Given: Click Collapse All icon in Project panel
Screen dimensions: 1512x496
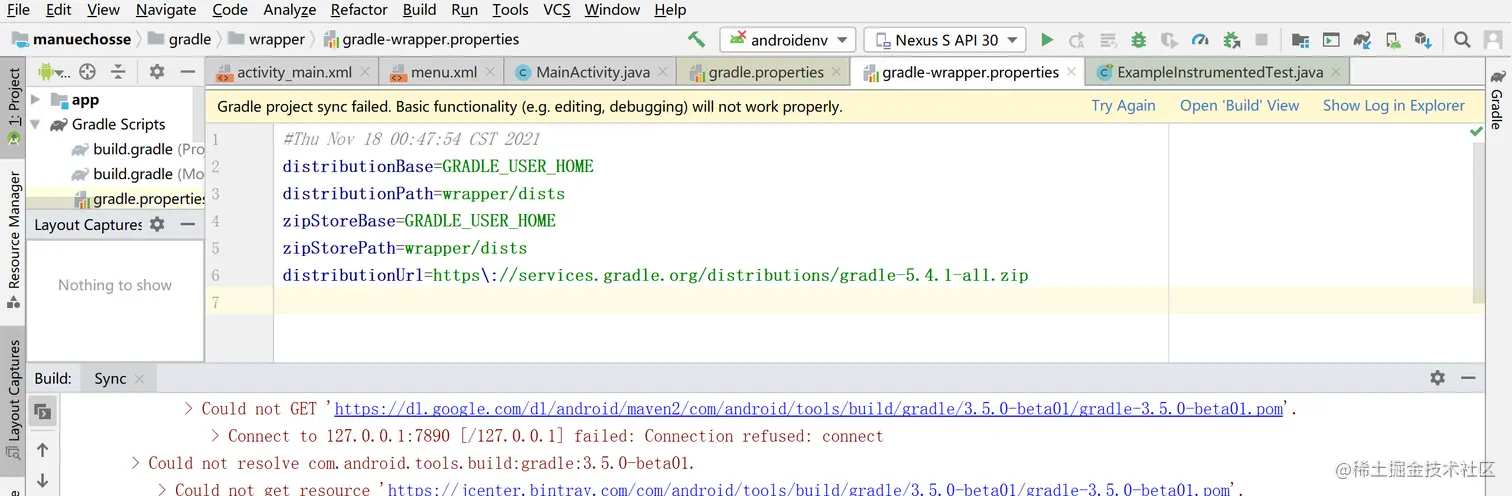Looking at the screenshot, I should click(x=118, y=72).
